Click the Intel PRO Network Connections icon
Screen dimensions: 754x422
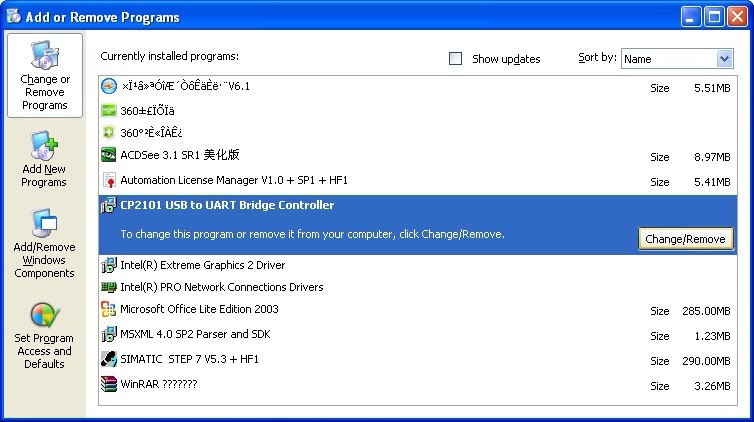tap(109, 287)
